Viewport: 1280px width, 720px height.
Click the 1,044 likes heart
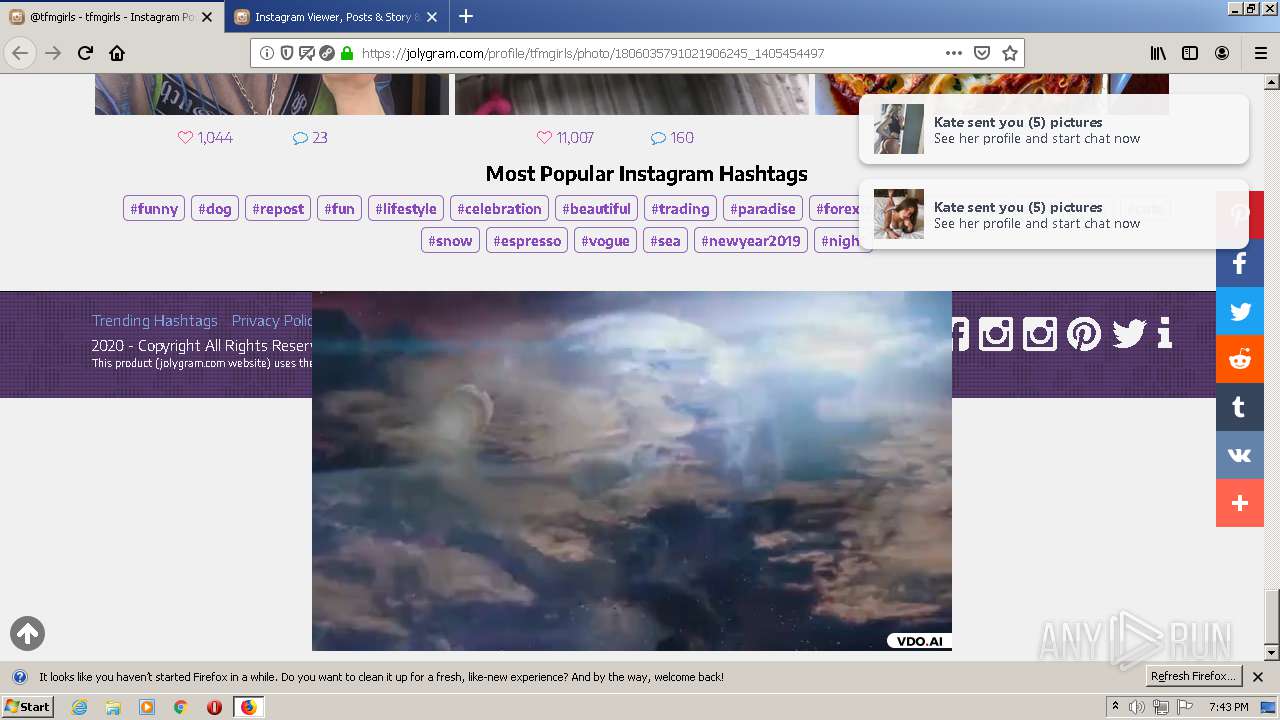click(x=185, y=138)
